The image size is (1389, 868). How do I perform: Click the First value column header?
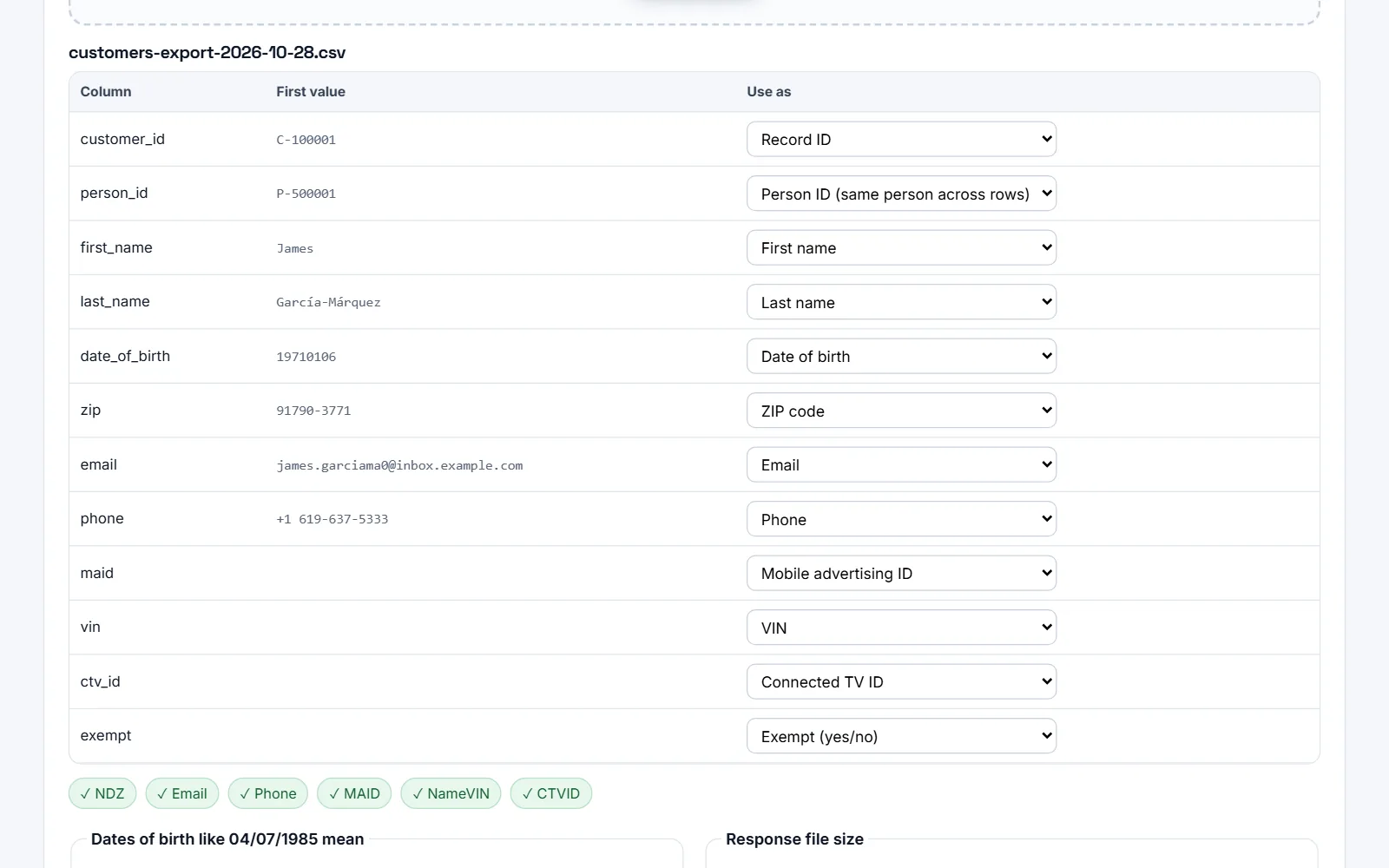click(311, 91)
